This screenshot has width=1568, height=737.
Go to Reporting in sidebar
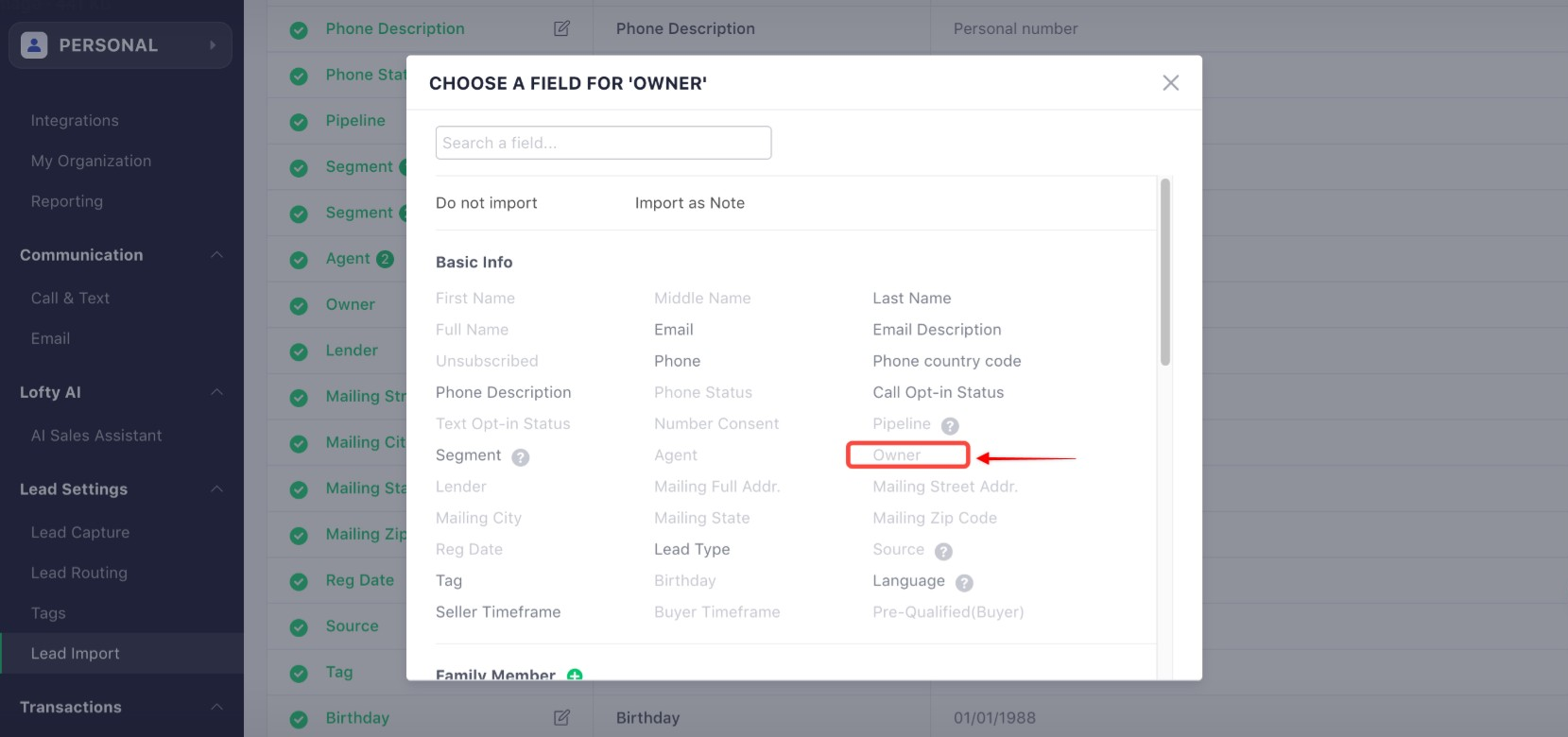click(x=67, y=201)
